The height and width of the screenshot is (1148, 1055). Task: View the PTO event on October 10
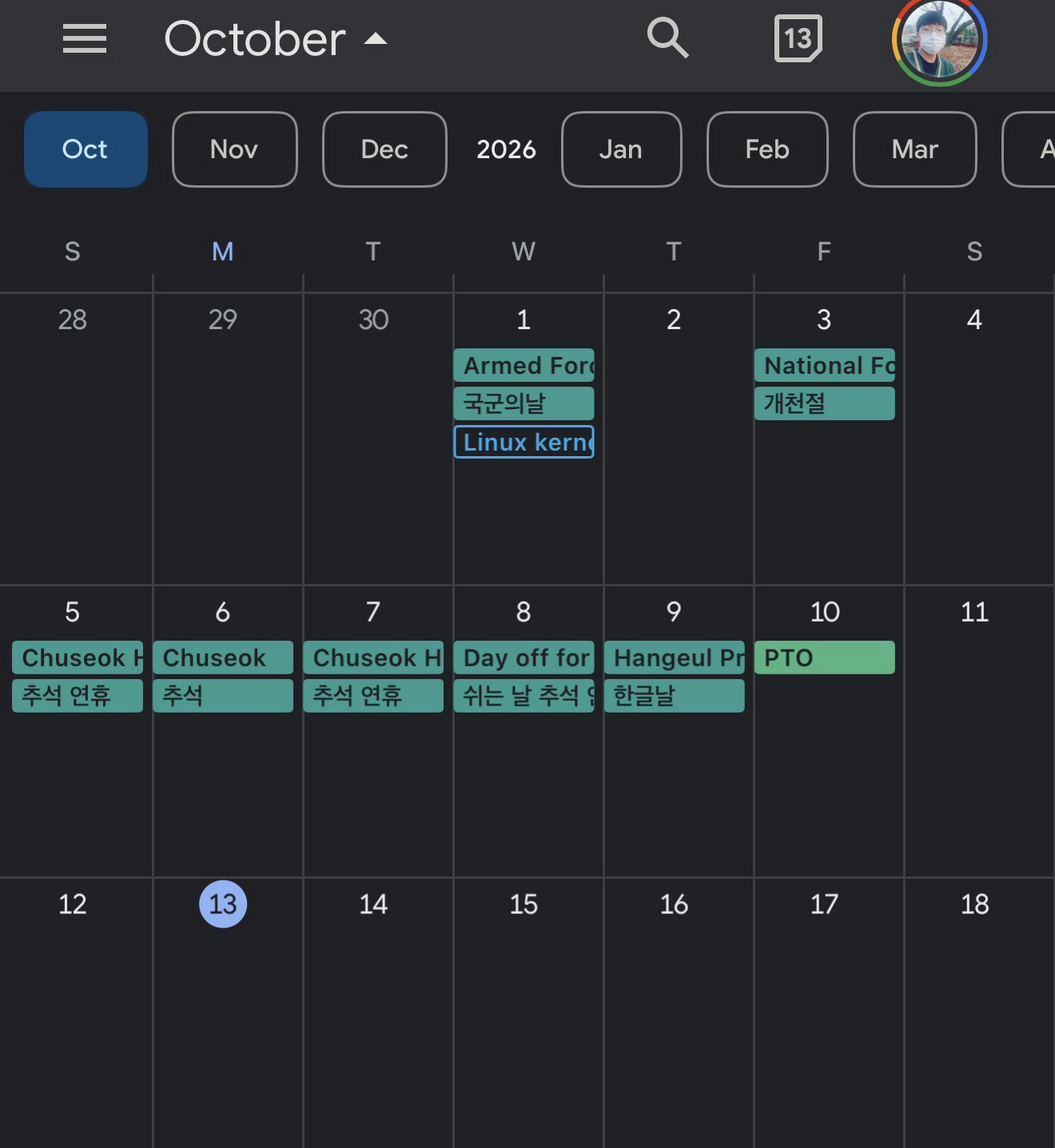824,657
